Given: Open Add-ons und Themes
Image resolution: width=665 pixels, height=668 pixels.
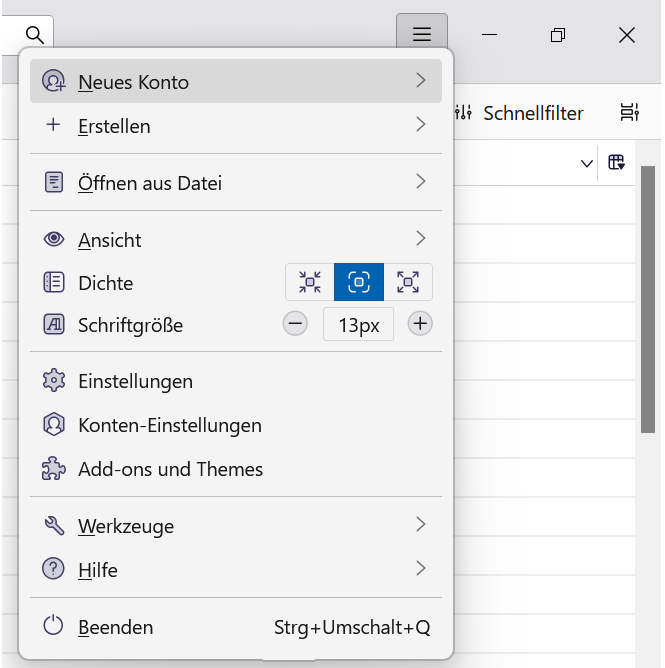Looking at the screenshot, I should click(x=170, y=469).
